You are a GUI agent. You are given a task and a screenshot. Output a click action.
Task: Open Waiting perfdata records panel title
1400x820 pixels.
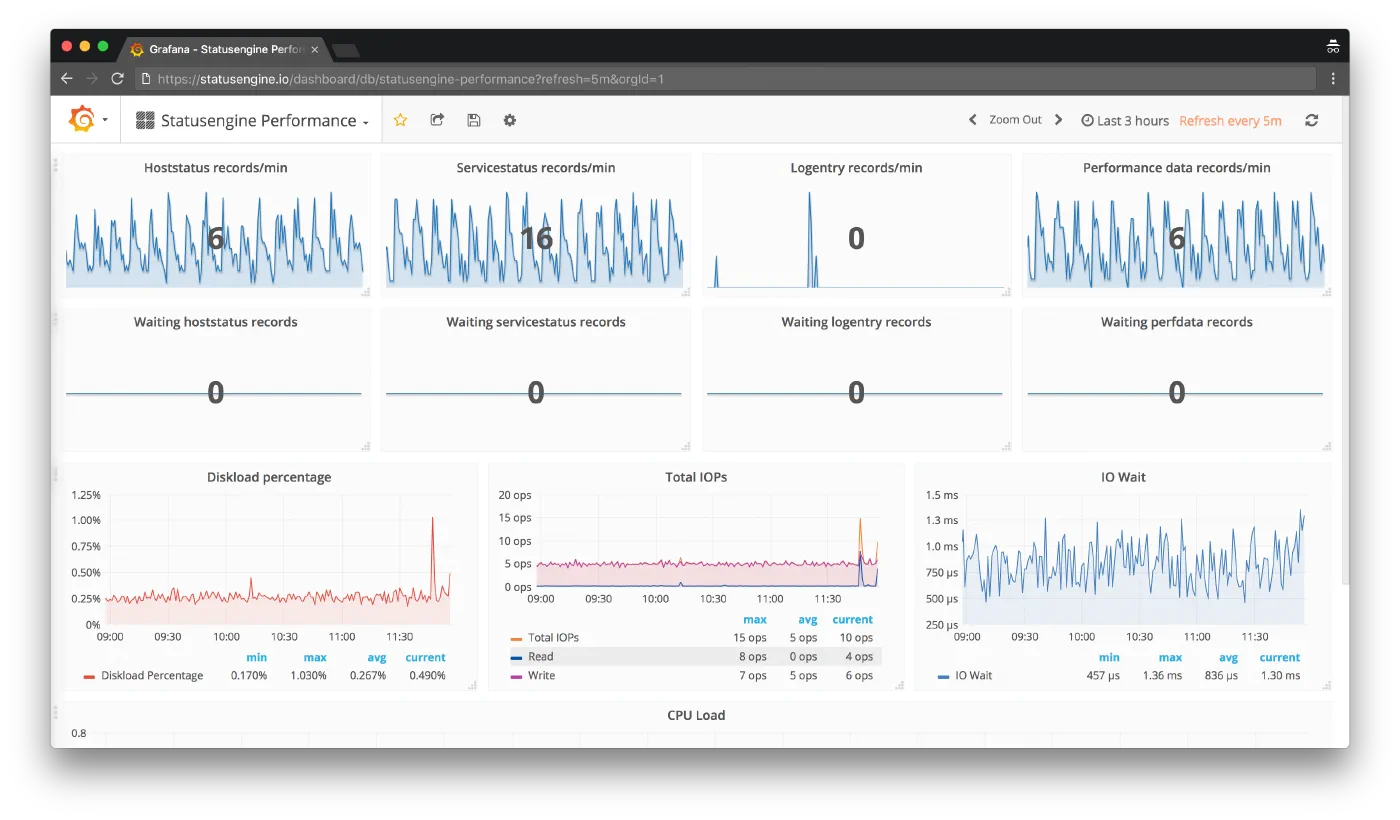1177,322
